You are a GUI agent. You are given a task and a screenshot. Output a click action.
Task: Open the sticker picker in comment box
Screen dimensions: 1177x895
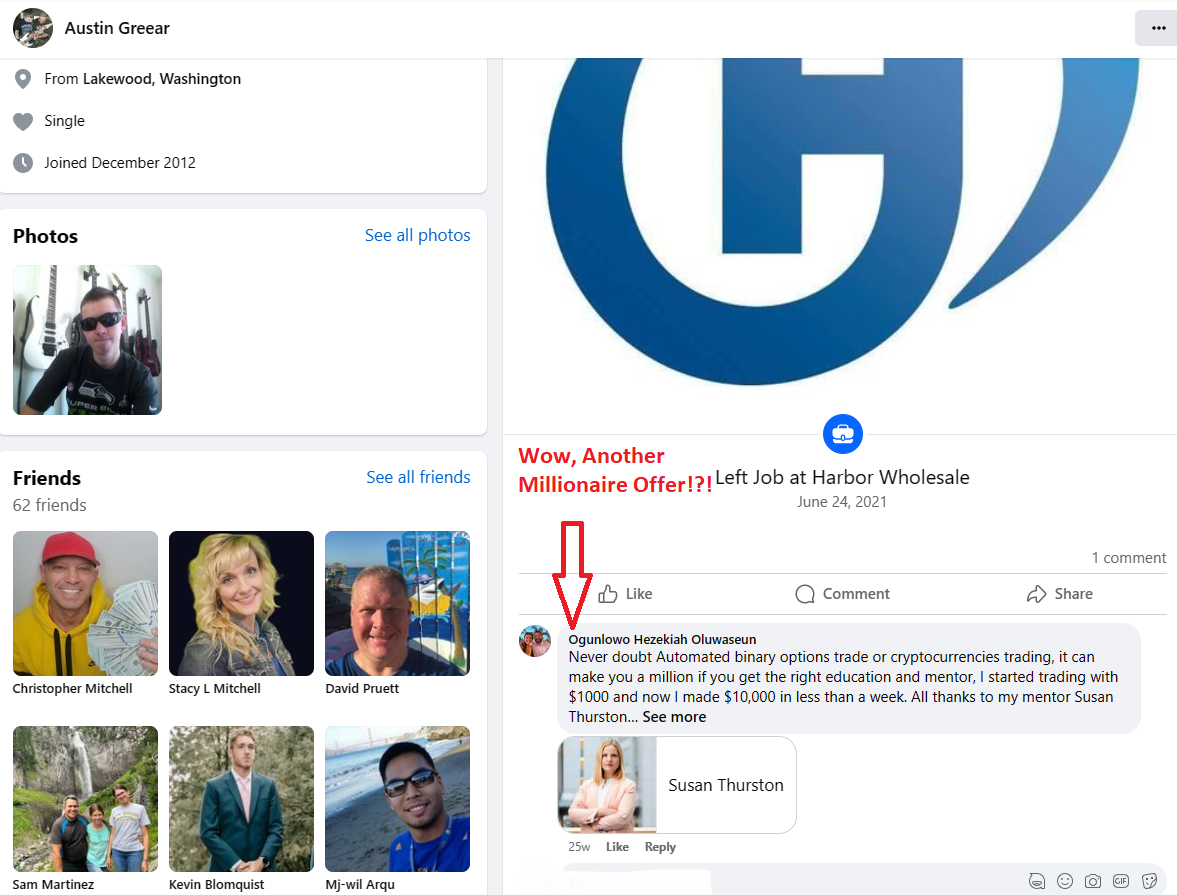(1149, 881)
